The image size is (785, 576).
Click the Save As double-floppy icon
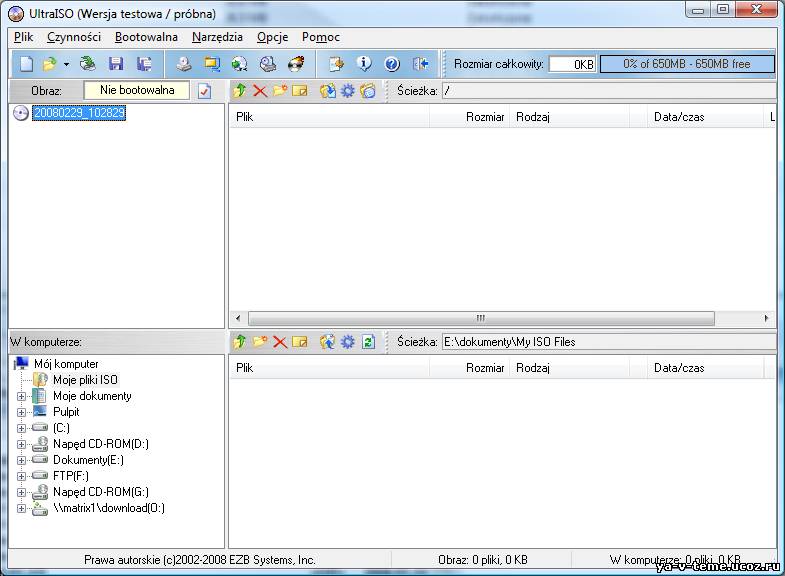click(144, 64)
